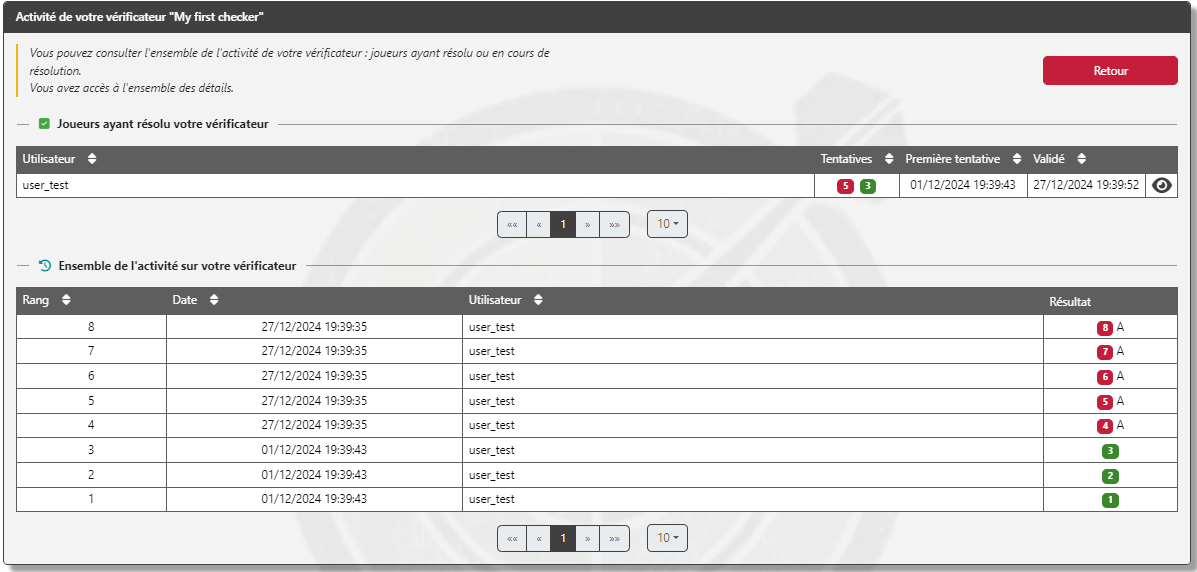Click the date cell in rank 3 row
The image size is (1197, 572).
point(314,450)
